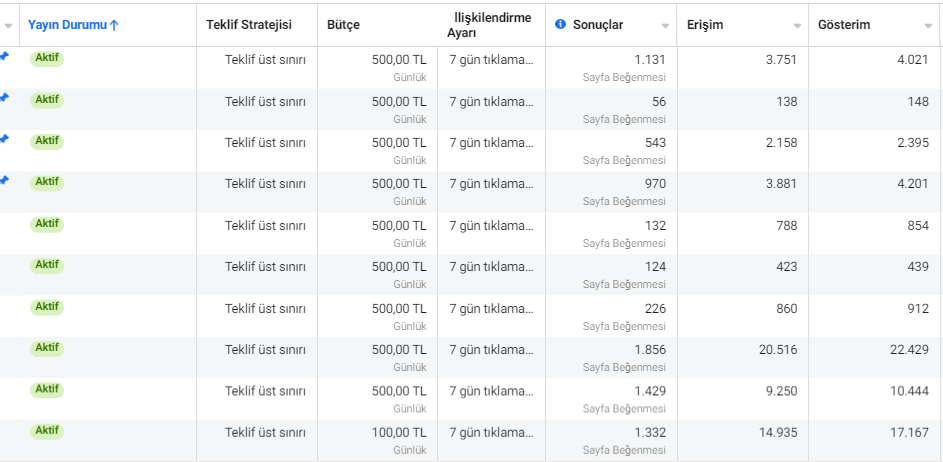The height and width of the screenshot is (462, 943).
Task: Click the 1.429 Sayfa Beğenmesi result cell
Action: (612, 399)
